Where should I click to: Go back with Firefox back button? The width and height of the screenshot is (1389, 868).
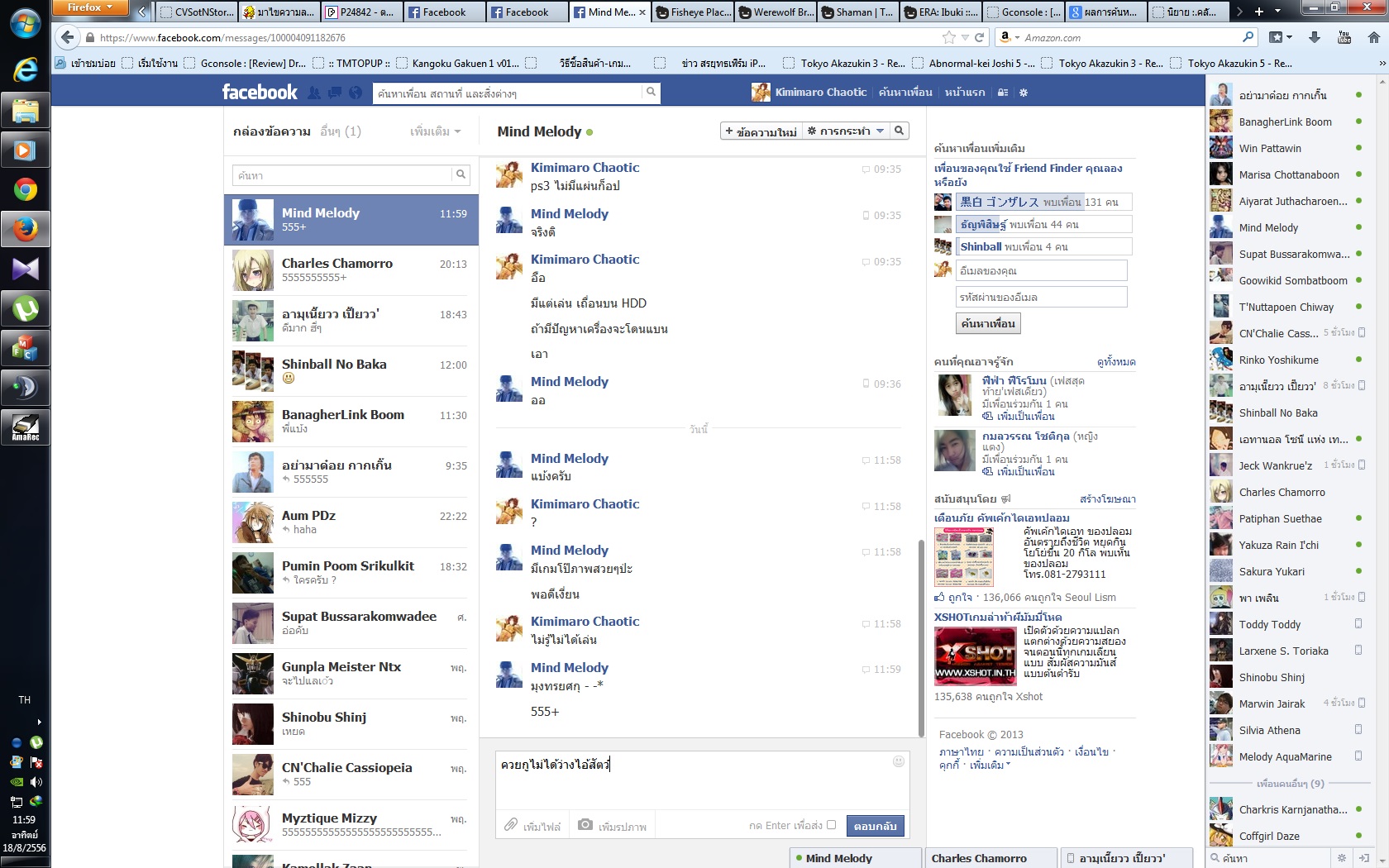coord(67,37)
